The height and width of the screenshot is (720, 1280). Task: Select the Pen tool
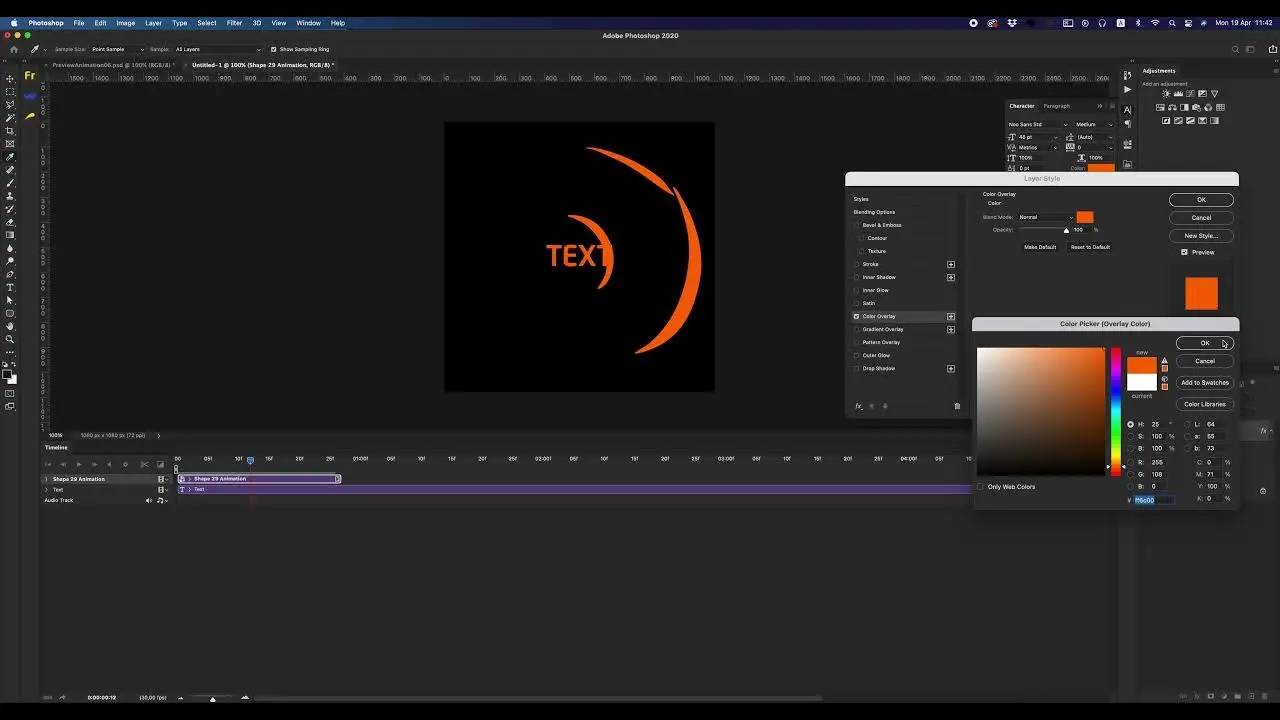(10, 274)
